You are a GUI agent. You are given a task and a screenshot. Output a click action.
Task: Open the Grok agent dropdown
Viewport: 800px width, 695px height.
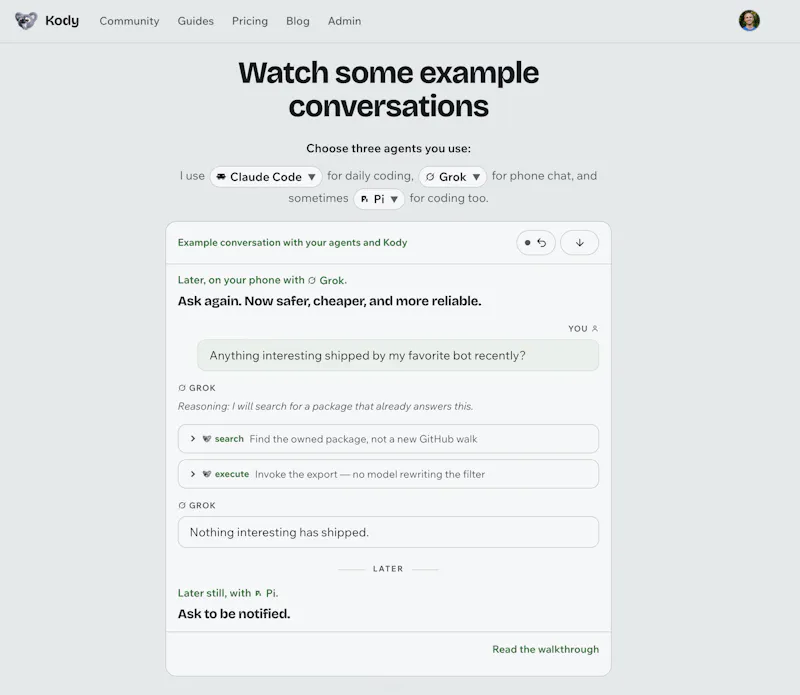[453, 177]
